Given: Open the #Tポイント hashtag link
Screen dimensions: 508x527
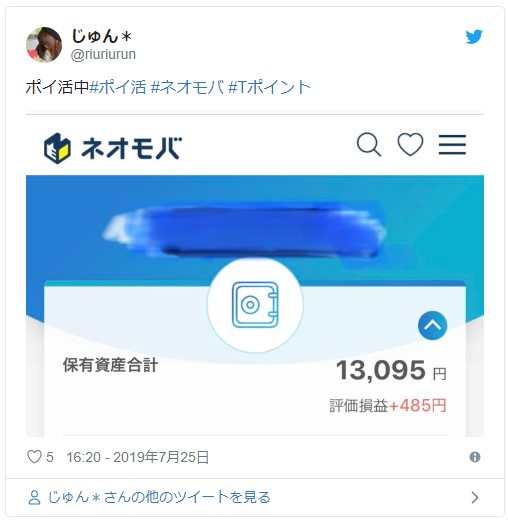Looking at the screenshot, I should click(269, 87).
